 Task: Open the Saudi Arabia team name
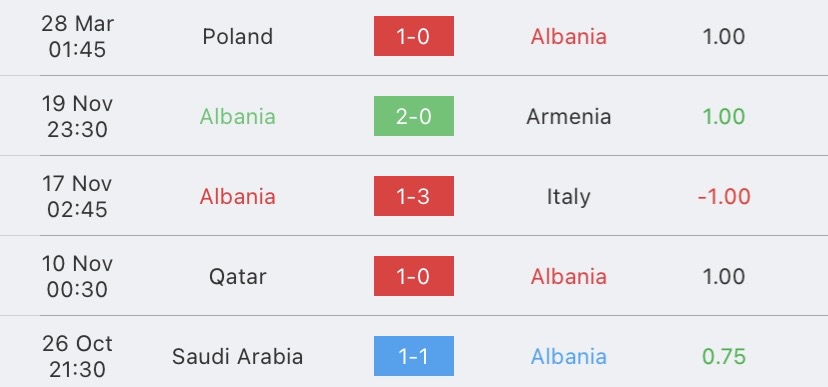(x=238, y=357)
